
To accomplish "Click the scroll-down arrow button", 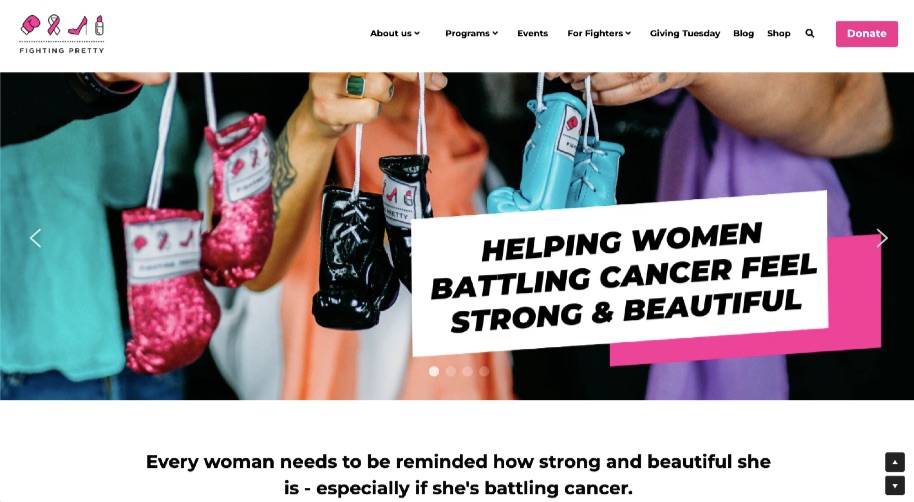I will coord(895,485).
